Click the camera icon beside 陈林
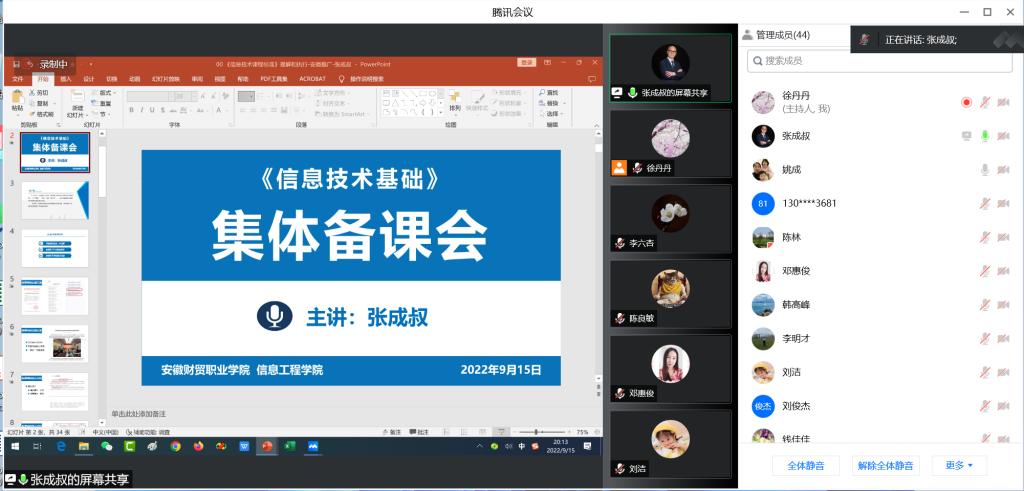 point(1003,237)
